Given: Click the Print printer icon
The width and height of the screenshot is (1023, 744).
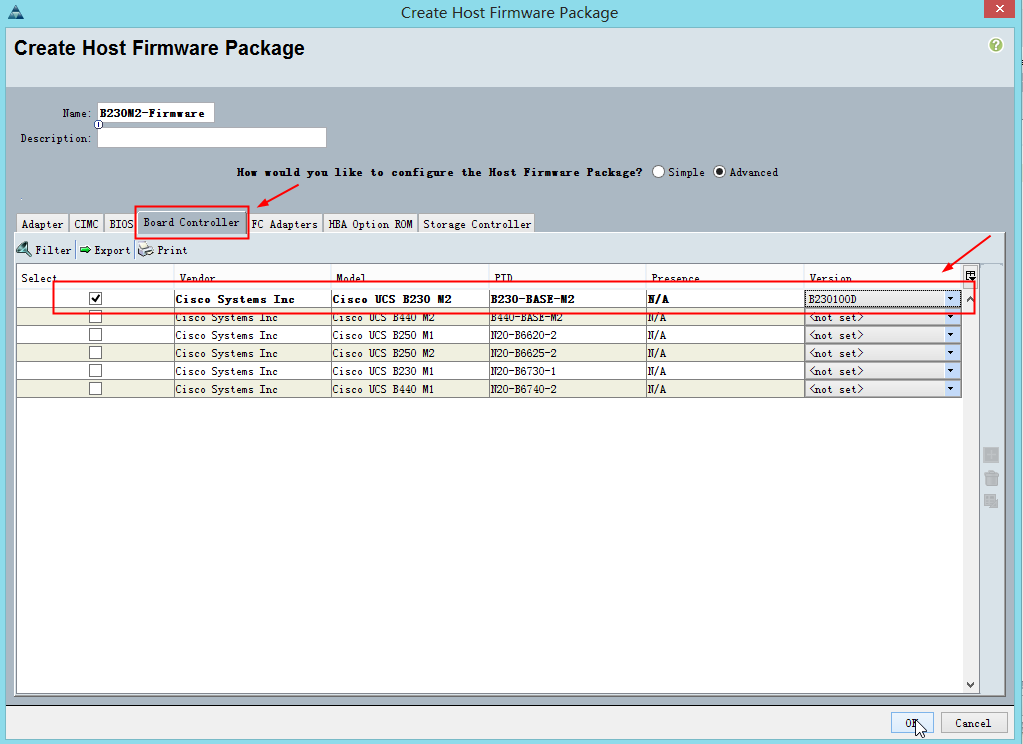Looking at the screenshot, I should click(x=145, y=250).
